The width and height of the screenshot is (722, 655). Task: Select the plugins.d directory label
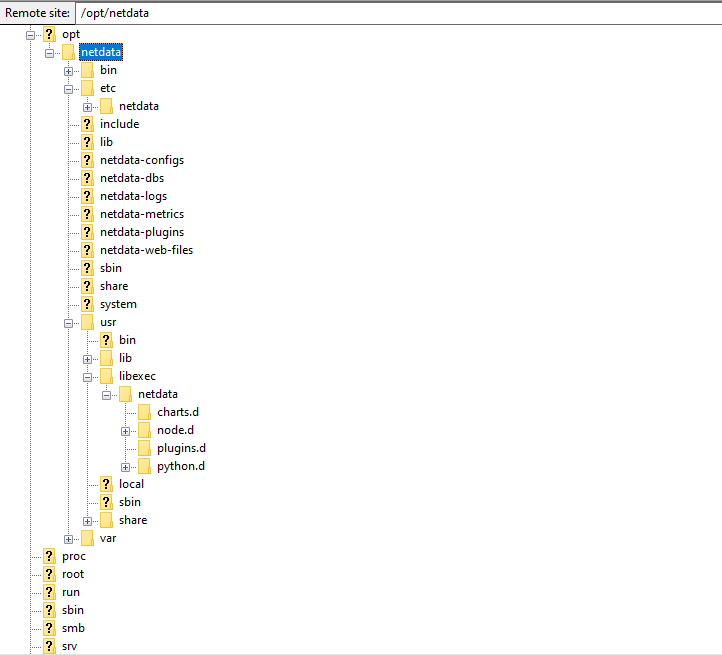point(181,448)
